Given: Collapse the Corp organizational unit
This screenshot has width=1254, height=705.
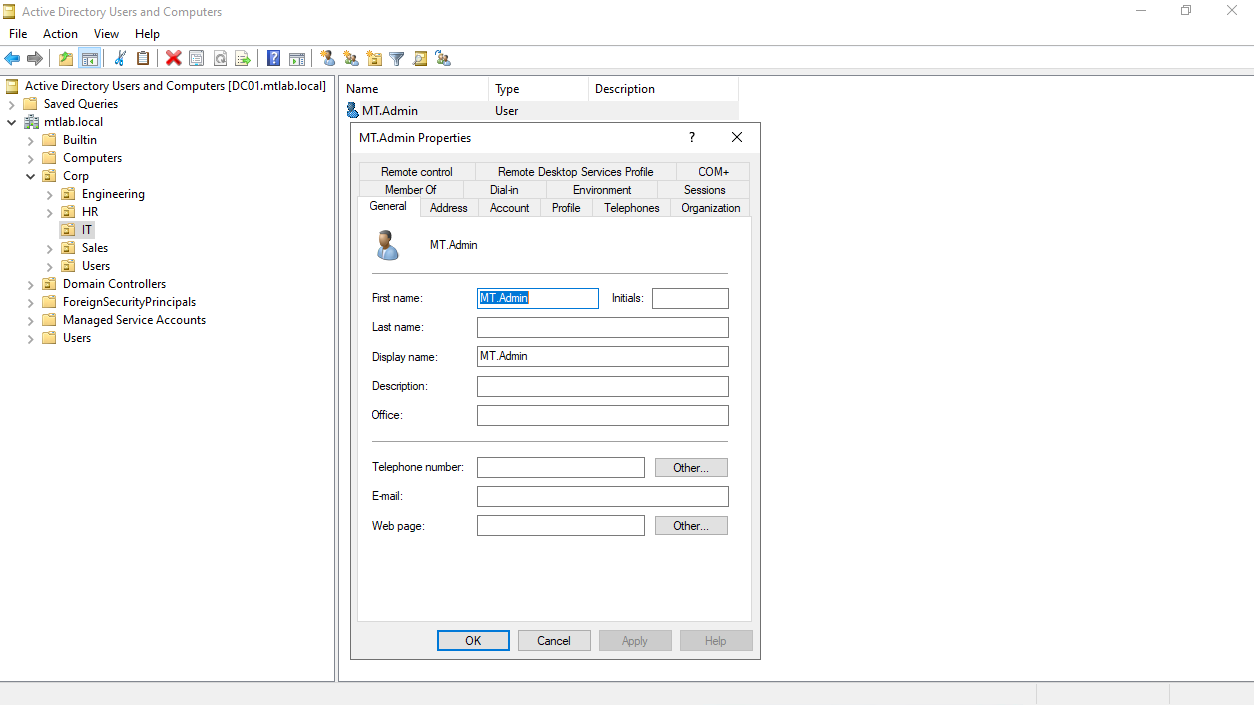Looking at the screenshot, I should [30, 176].
